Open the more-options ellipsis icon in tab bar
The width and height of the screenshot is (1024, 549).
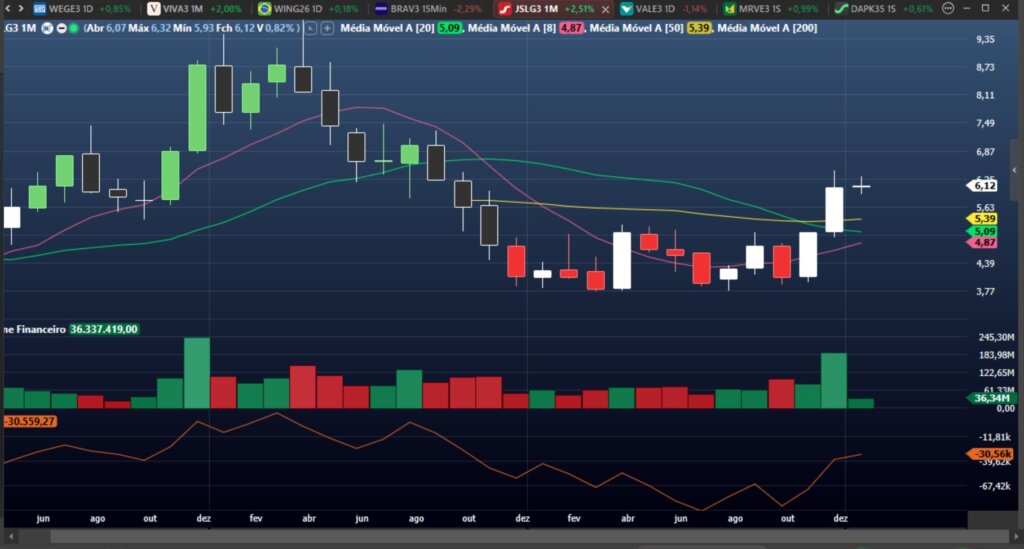(946, 8)
